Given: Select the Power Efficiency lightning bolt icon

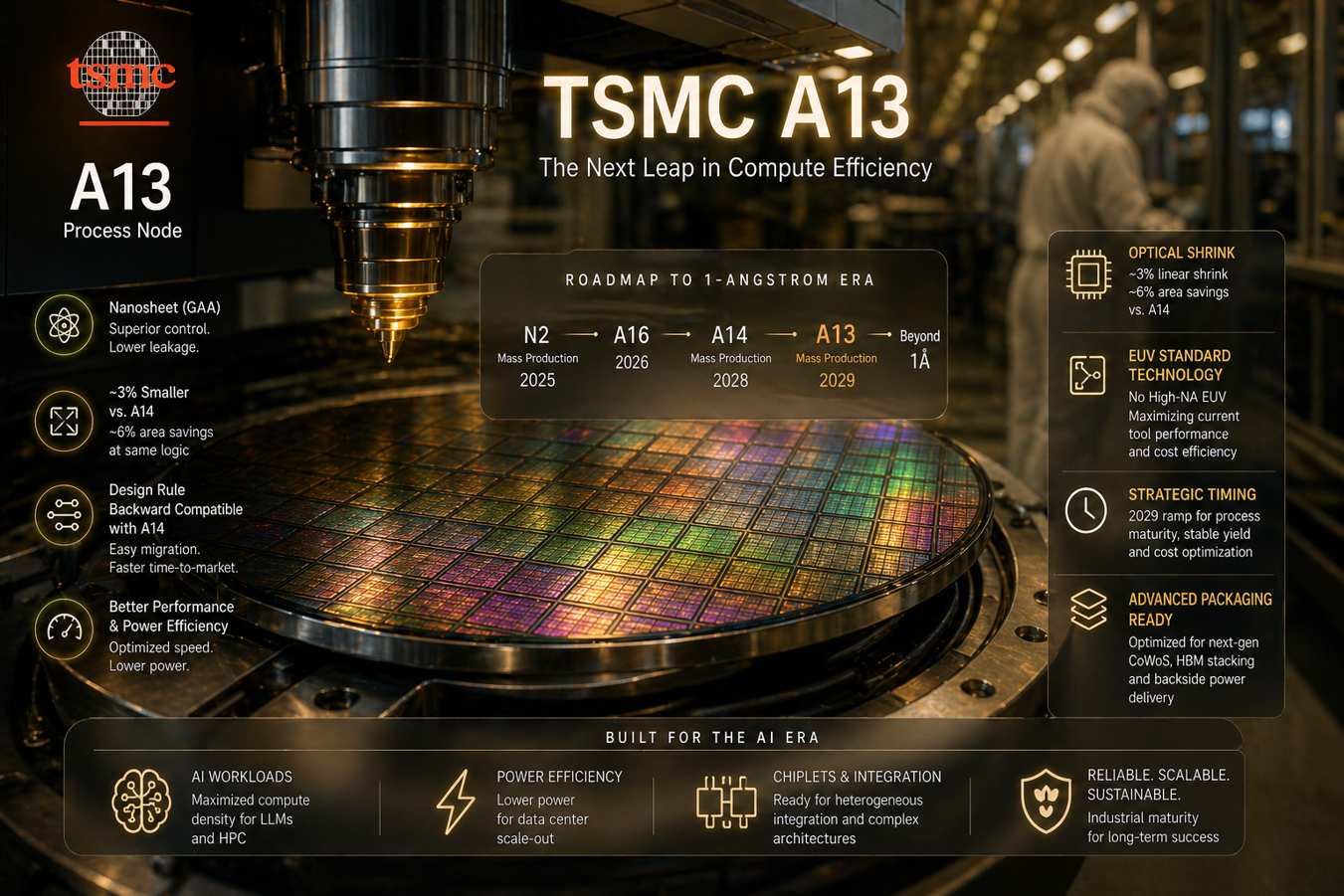Looking at the screenshot, I should [456, 802].
